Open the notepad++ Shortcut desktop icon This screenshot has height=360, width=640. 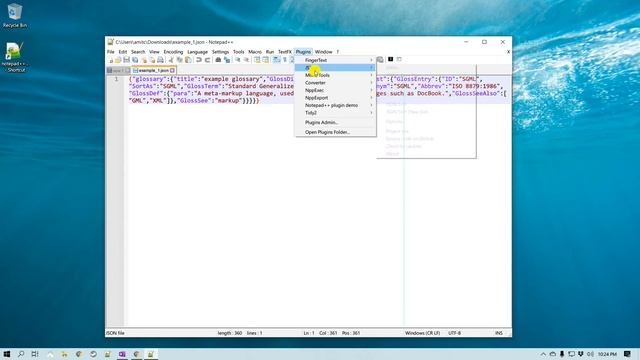[15, 57]
